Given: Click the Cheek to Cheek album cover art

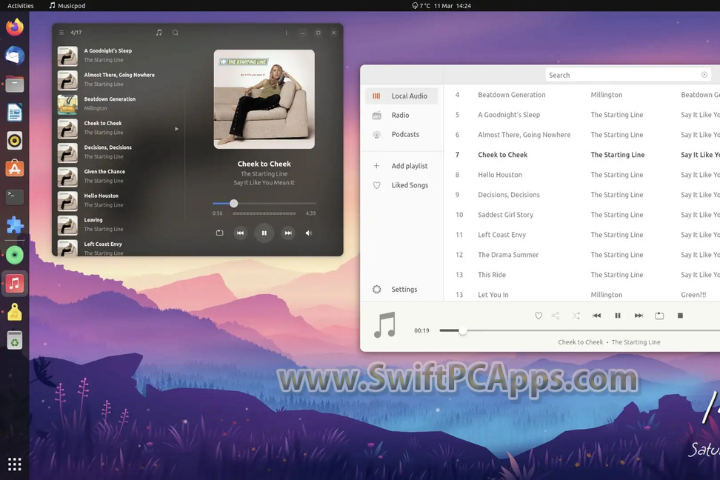Looking at the screenshot, I should pyautogui.click(x=264, y=99).
